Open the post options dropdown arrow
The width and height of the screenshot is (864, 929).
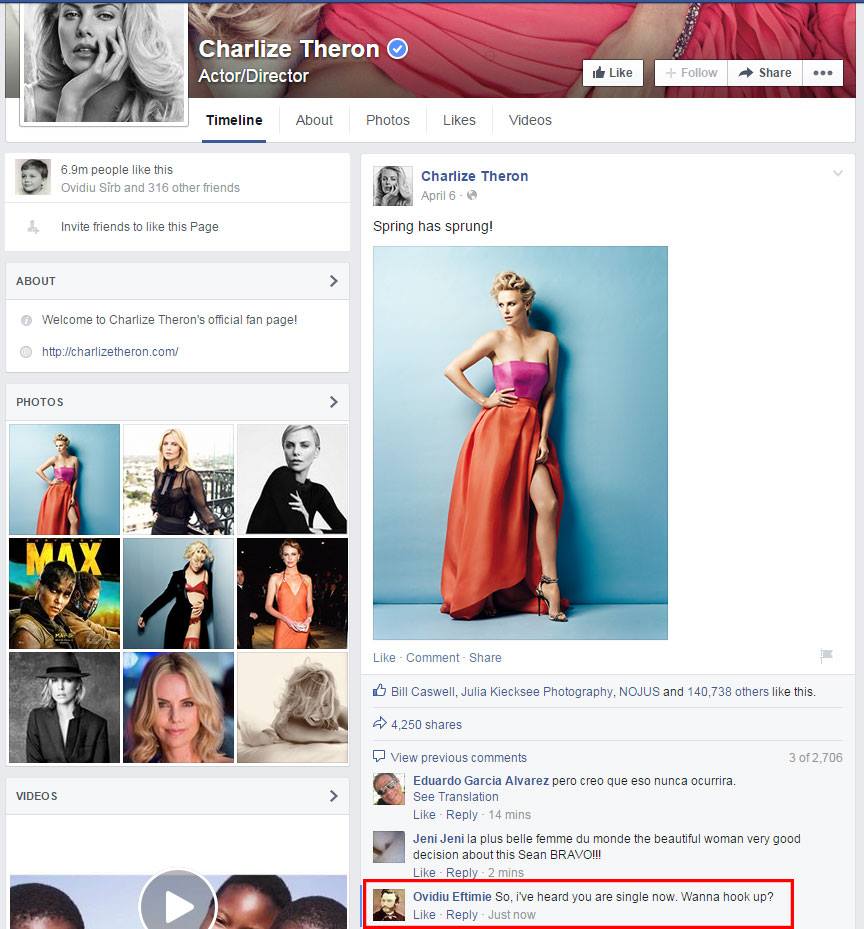(837, 173)
